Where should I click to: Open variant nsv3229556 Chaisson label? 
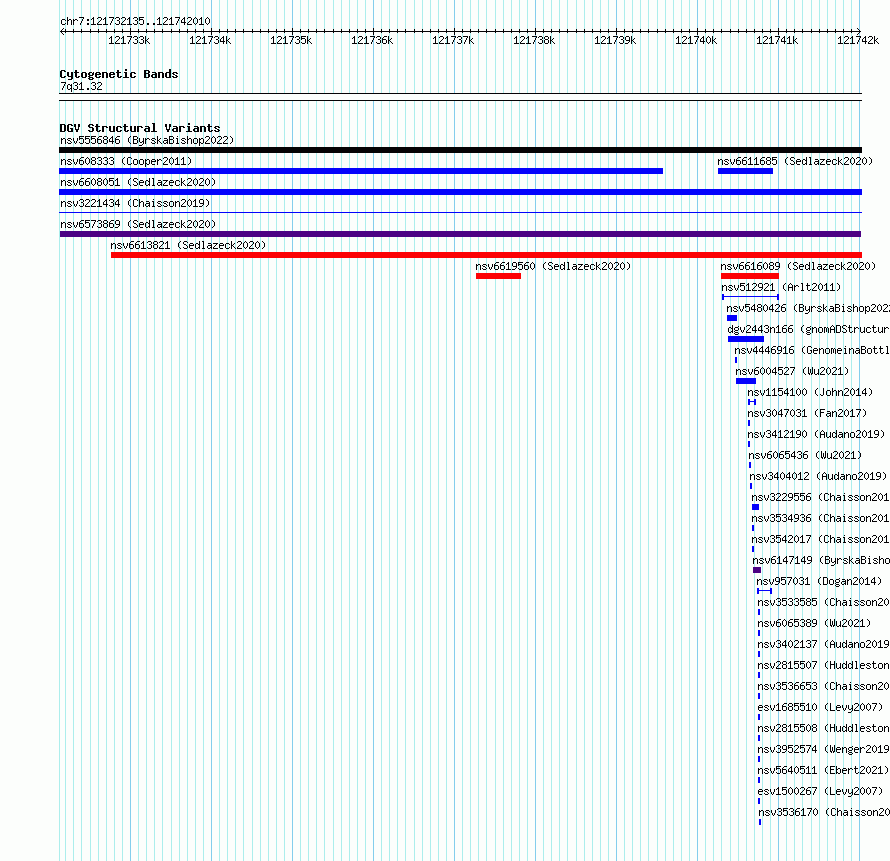point(820,497)
